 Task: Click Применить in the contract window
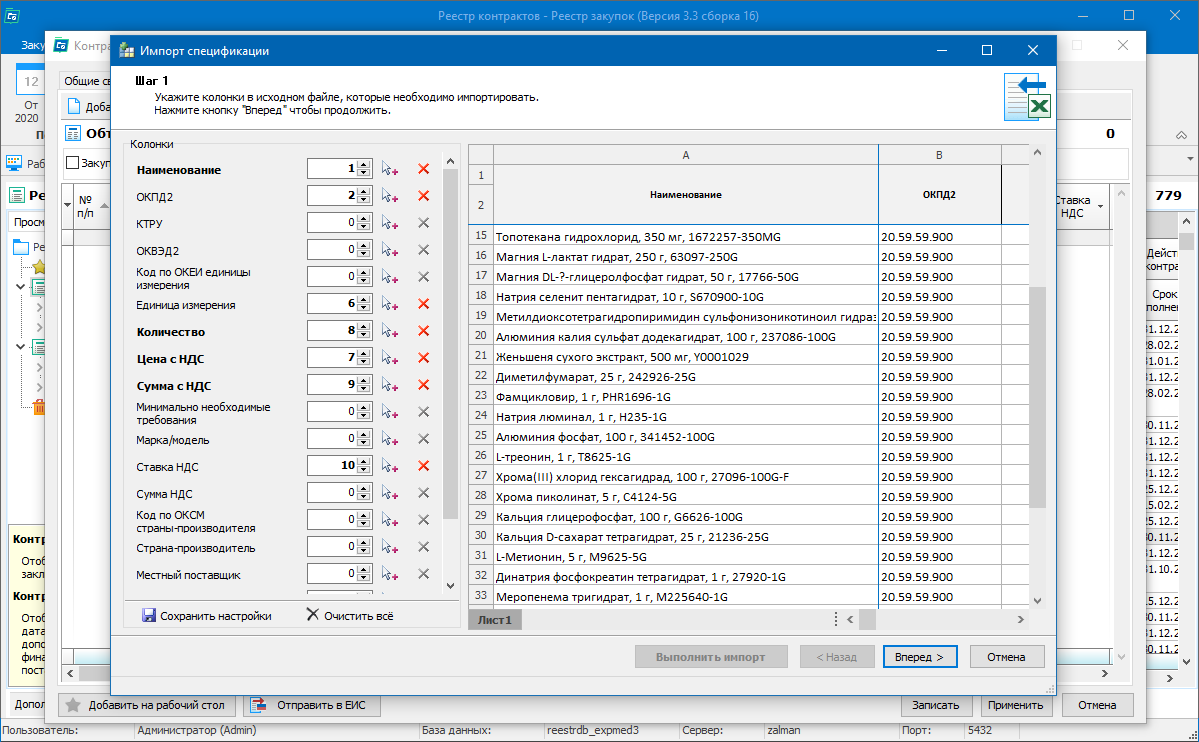(1015, 705)
